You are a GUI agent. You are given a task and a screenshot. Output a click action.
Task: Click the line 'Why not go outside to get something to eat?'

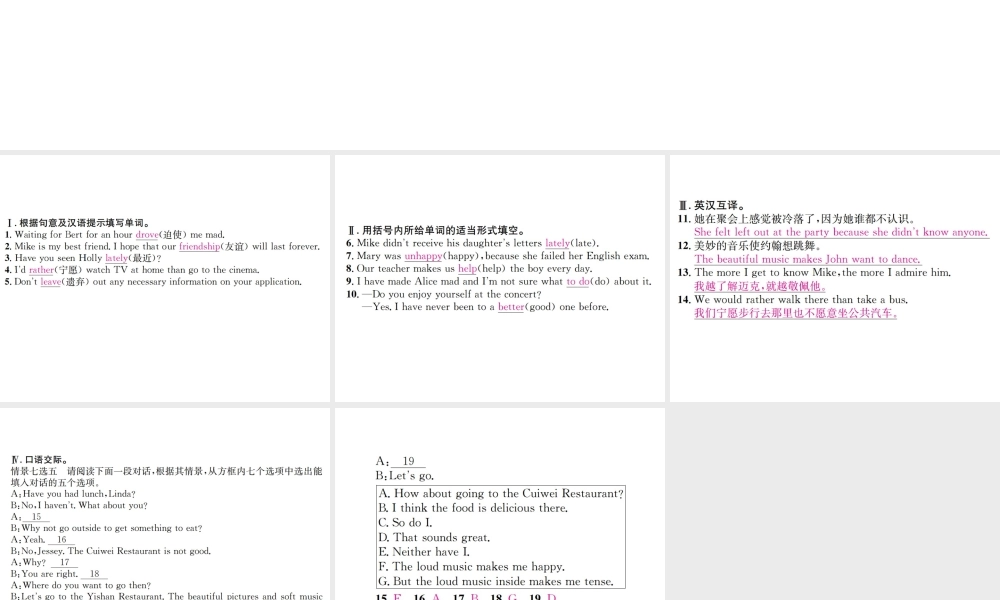pyautogui.click(x=107, y=528)
